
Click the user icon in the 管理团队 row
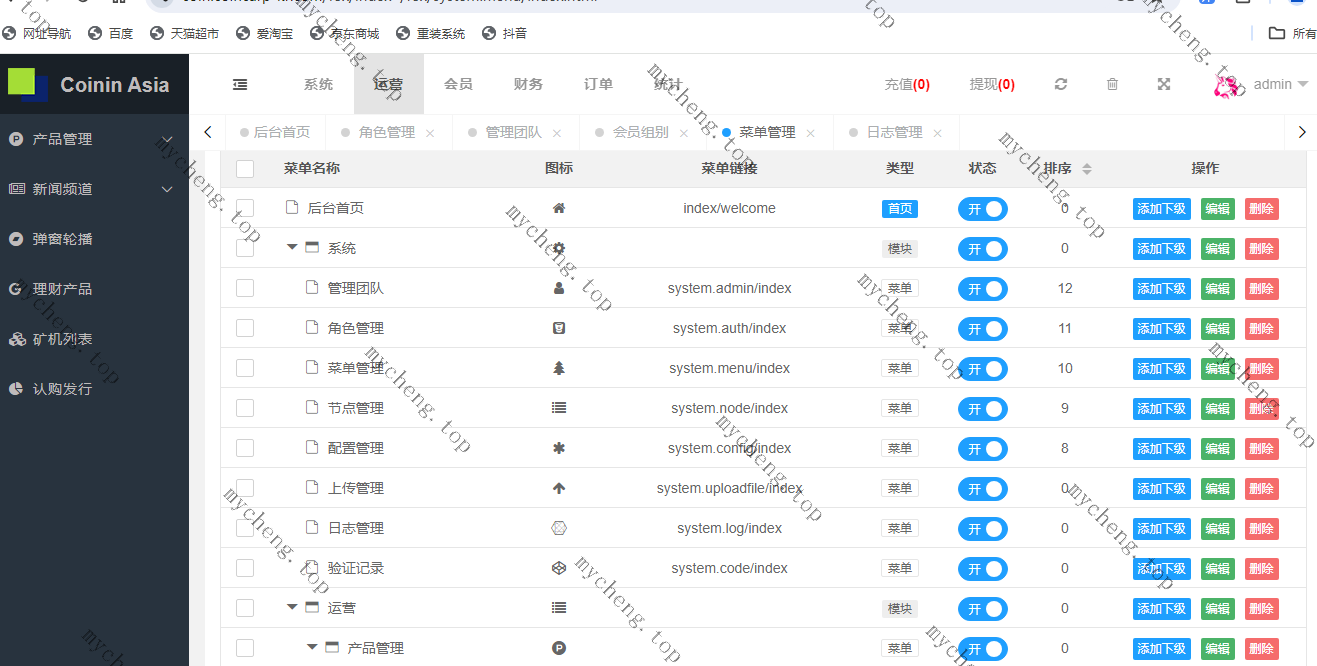coord(559,288)
